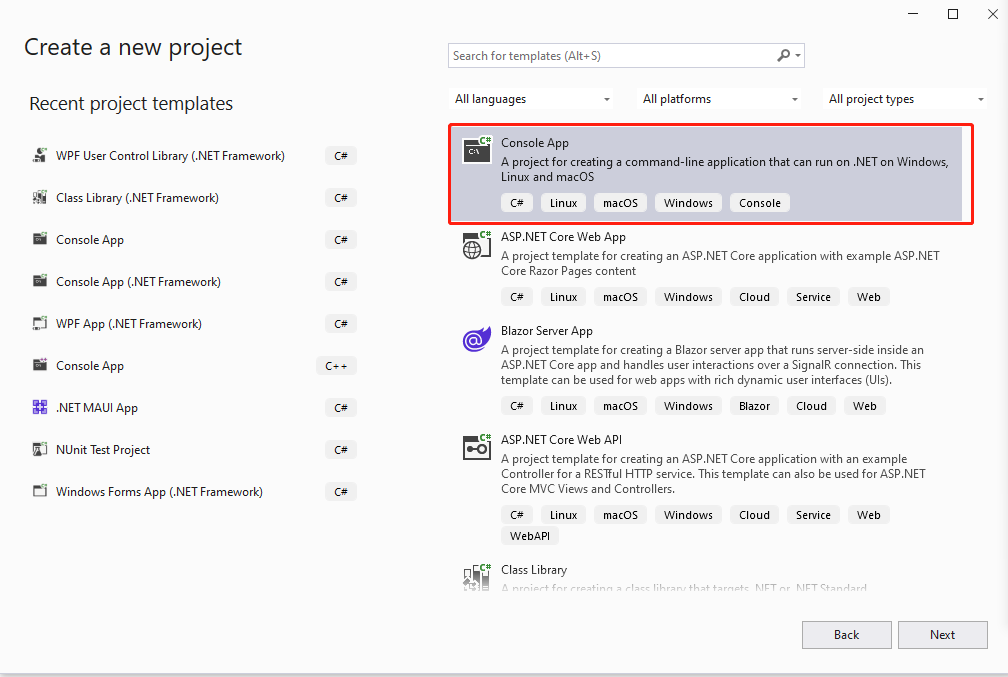Click the "WebAPI" tag under ASP.NET Core Web API
1008x677 pixels.
(530, 536)
